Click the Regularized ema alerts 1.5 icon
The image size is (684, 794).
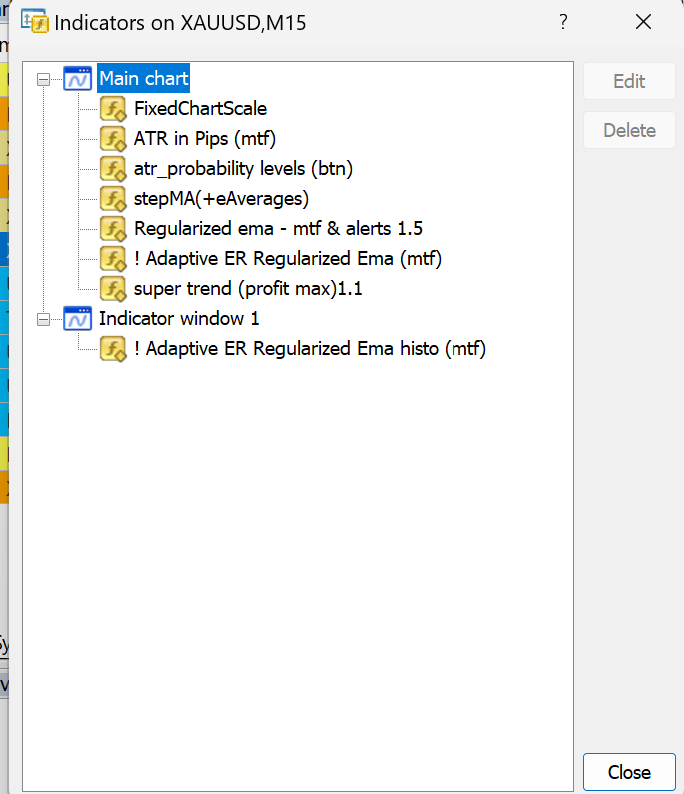(113, 229)
